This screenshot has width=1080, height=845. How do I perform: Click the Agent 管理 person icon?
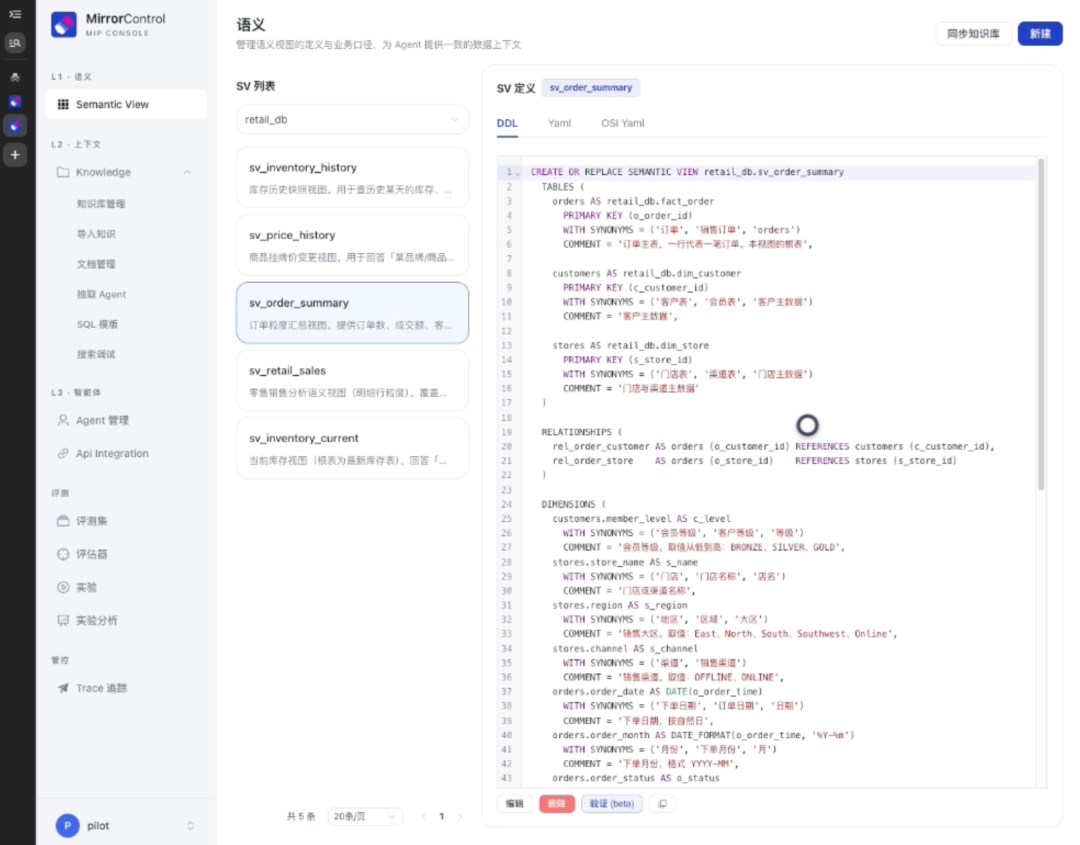(63, 420)
